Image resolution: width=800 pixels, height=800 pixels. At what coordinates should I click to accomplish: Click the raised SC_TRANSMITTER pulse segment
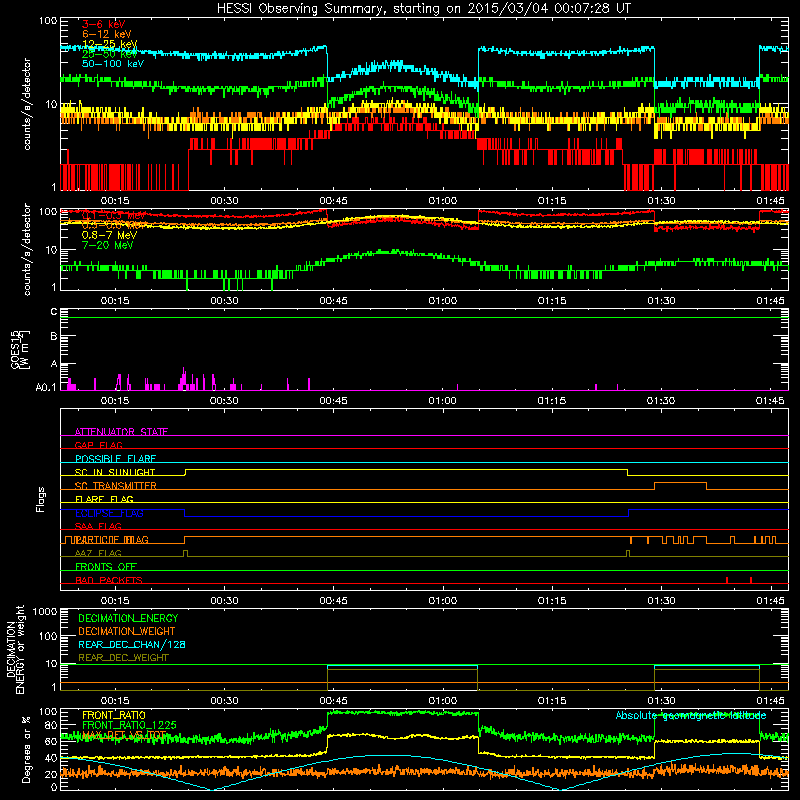click(681, 483)
